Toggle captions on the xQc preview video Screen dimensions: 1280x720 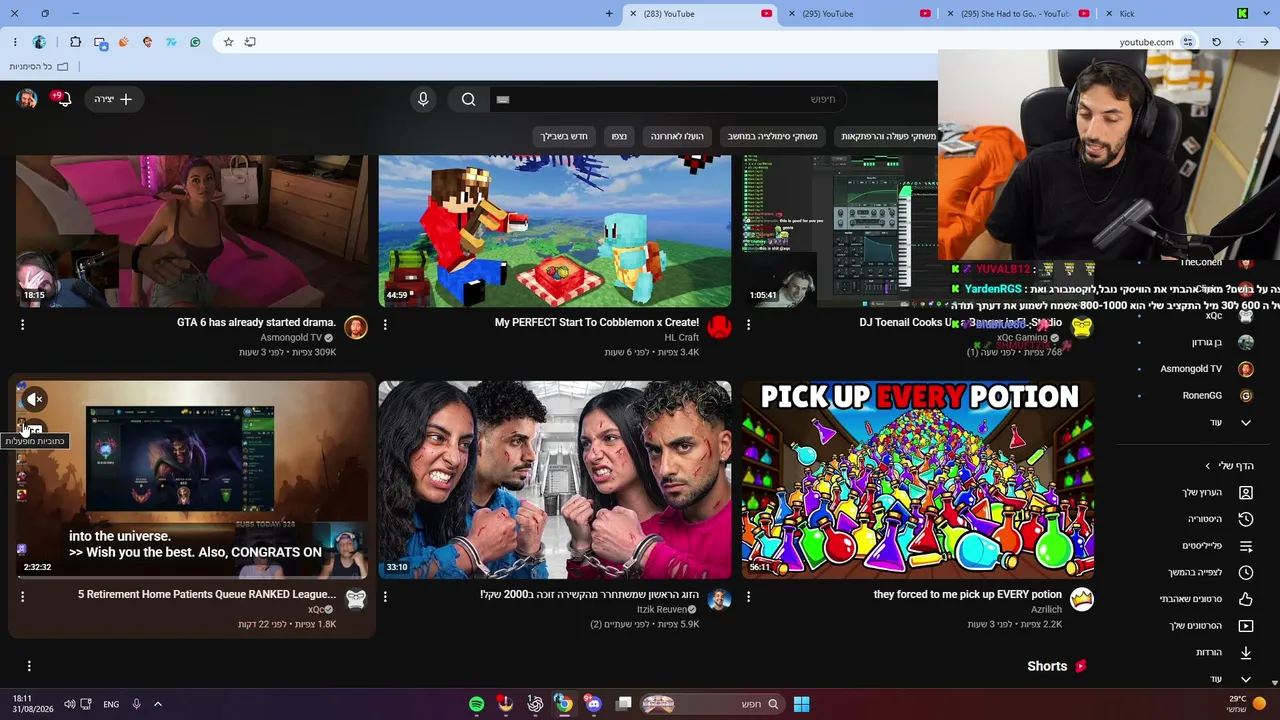click(x=34, y=430)
